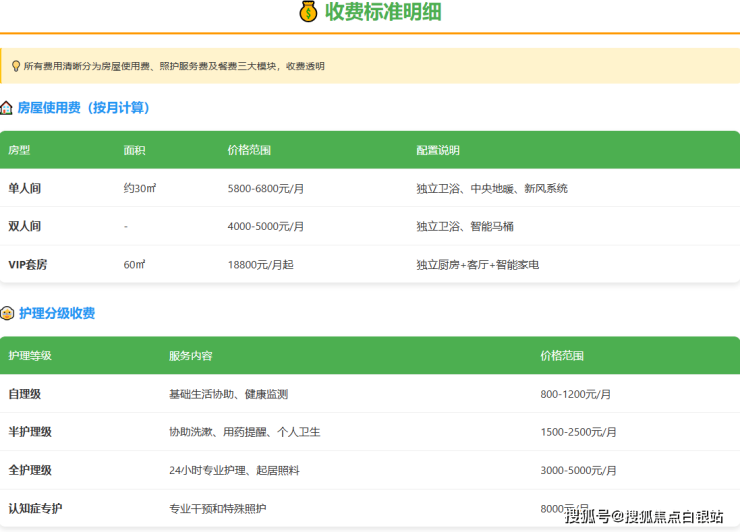
Task: Select the 半护理级 care level row
Action: (30, 432)
